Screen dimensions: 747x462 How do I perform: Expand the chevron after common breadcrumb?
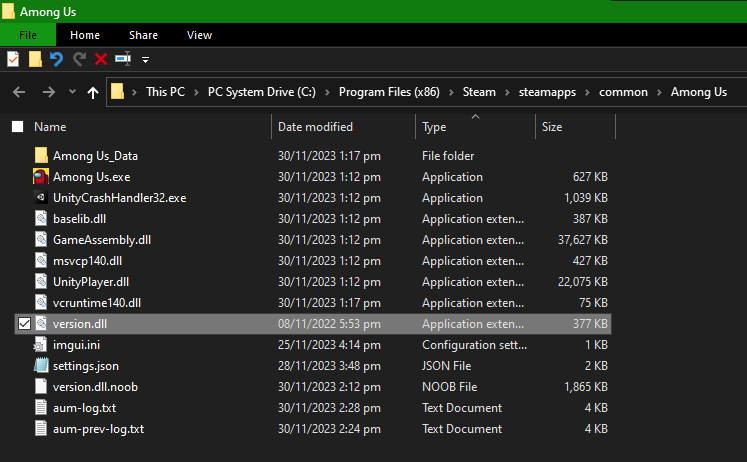point(659,92)
